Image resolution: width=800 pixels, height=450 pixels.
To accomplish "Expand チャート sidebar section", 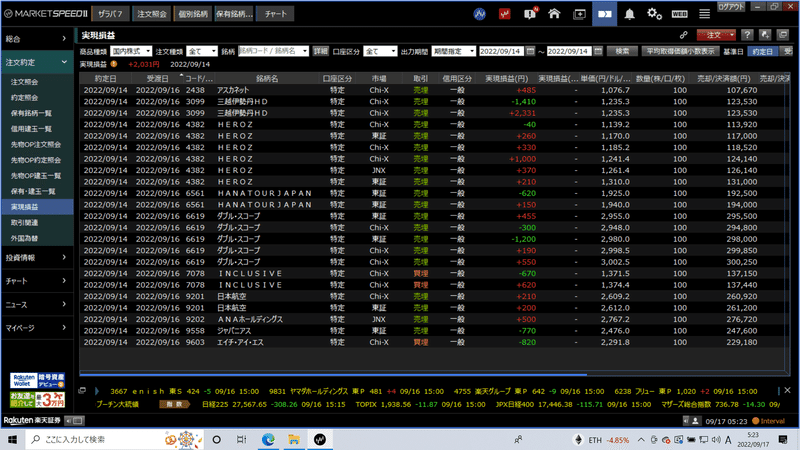I will pyautogui.click(x=36, y=281).
